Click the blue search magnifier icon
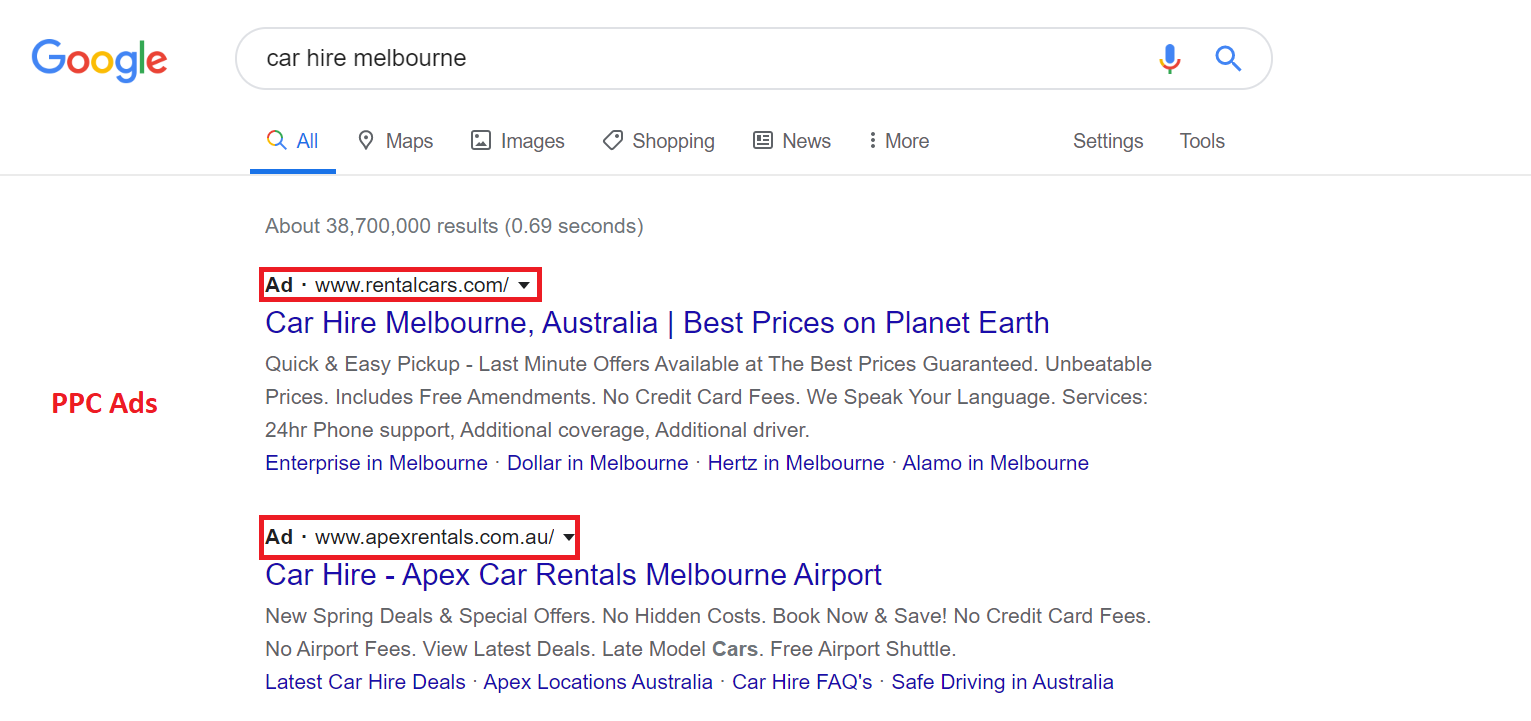Screen dimensions: 1531x721 click(x=1228, y=59)
